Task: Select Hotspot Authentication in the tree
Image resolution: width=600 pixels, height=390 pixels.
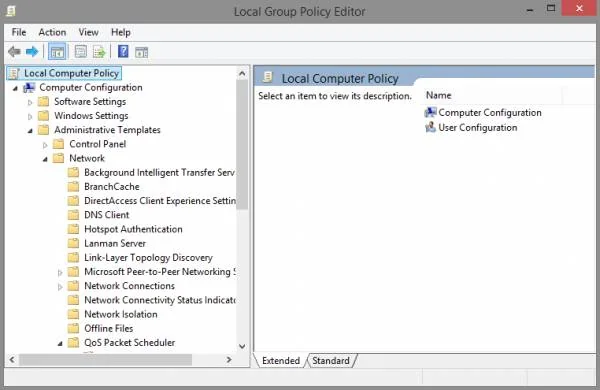Action: [133, 229]
